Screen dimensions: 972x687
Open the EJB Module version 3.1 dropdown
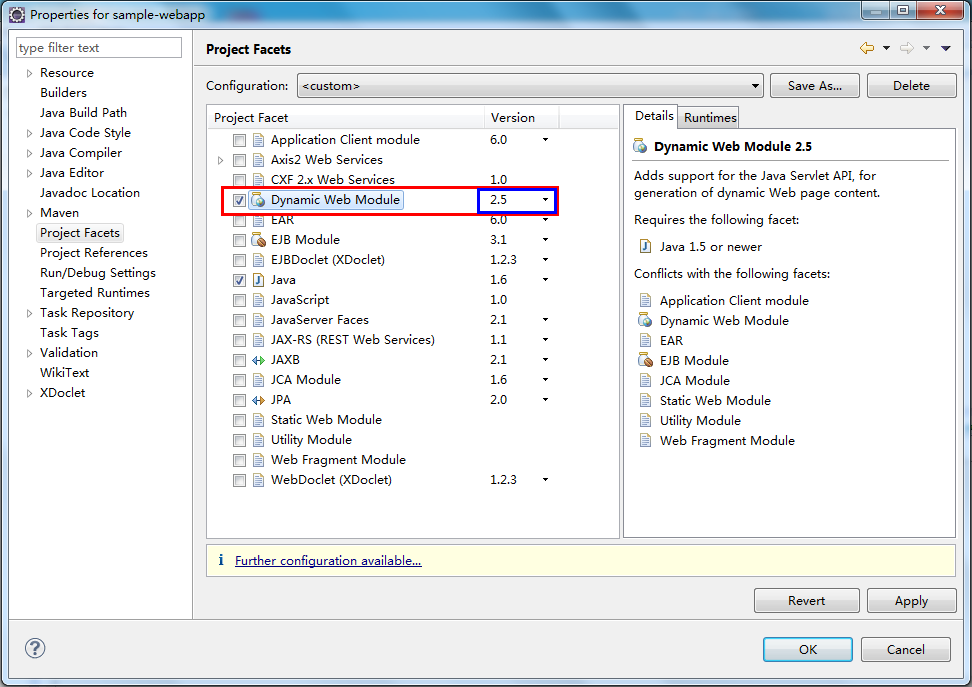545,239
